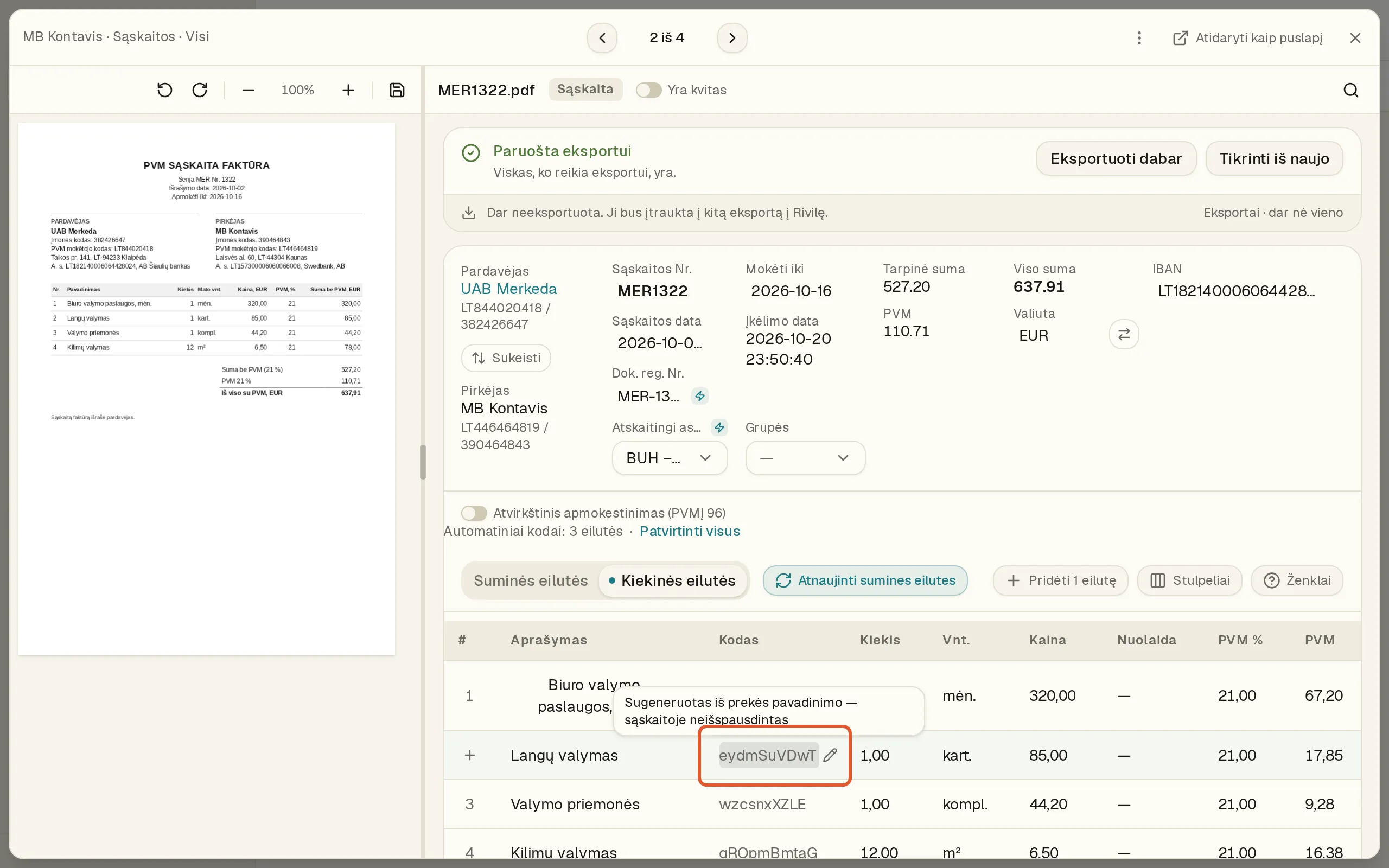Image resolution: width=1389 pixels, height=868 pixels.
Task: Click Eksportuoti dabar button
Action: click(x=1116, y=158)
